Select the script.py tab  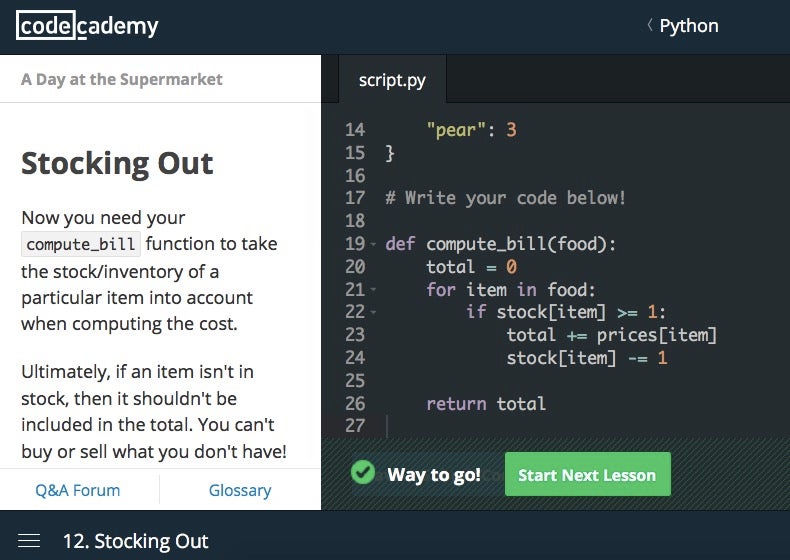point(392,80)
